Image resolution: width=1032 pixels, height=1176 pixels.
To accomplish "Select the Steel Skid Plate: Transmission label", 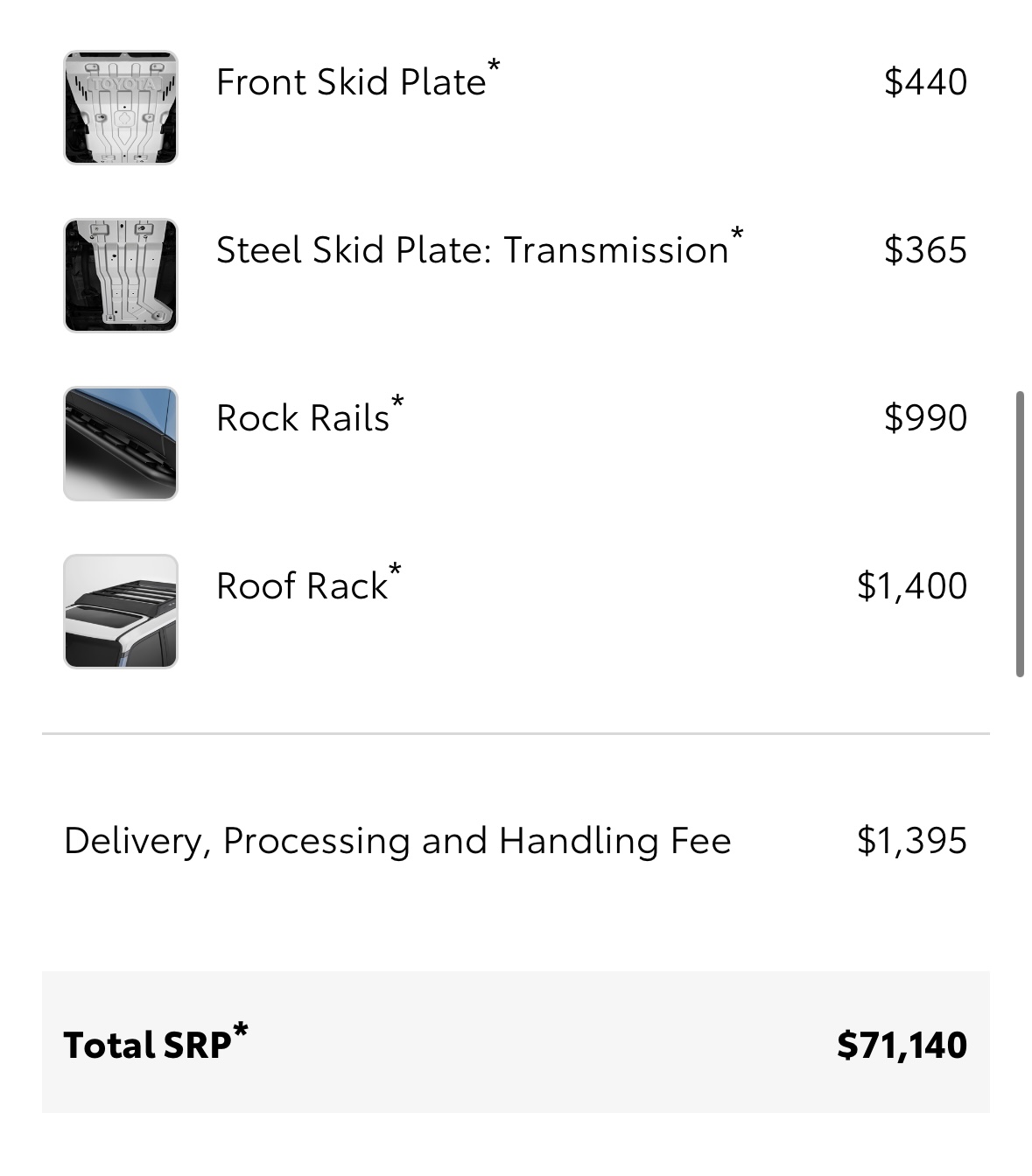I will (x=473, y=250).
